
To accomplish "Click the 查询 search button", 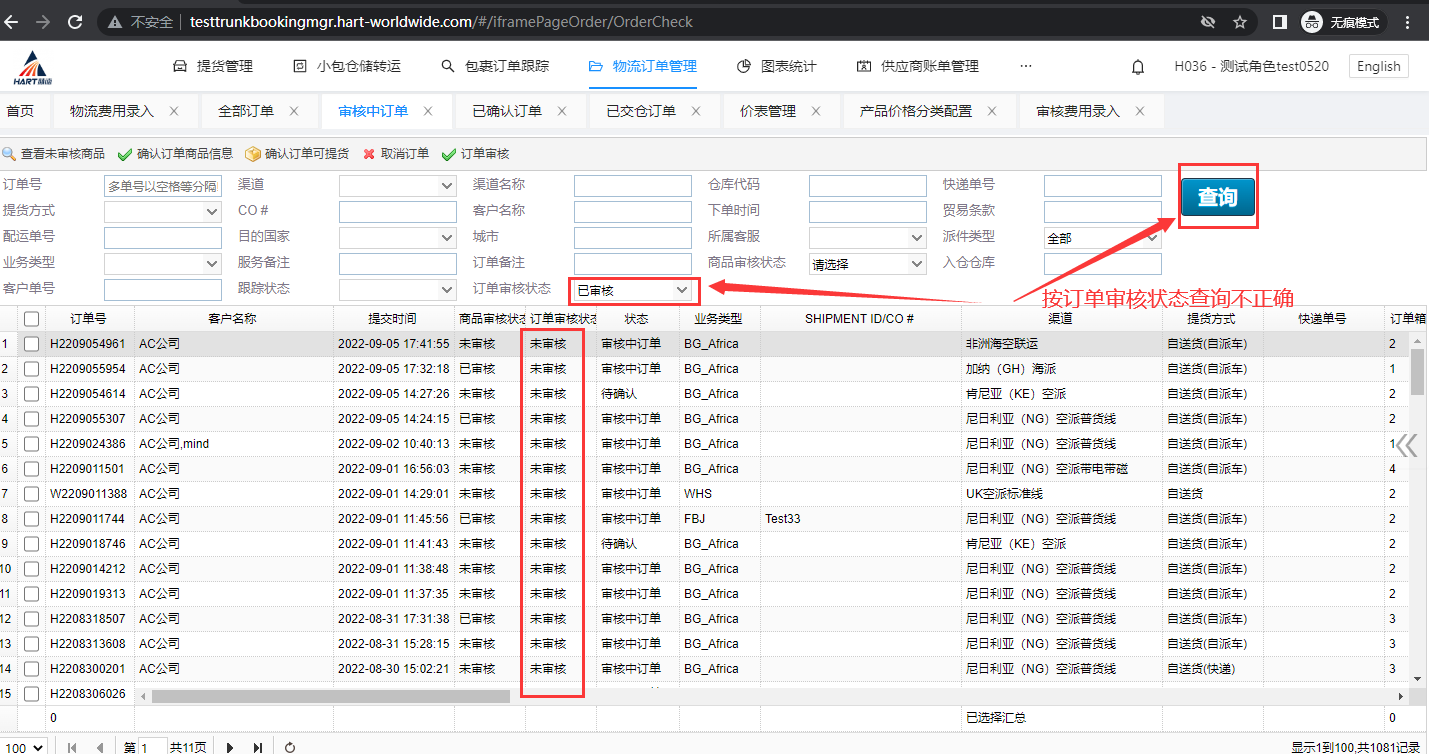I will click(1217, 197).
